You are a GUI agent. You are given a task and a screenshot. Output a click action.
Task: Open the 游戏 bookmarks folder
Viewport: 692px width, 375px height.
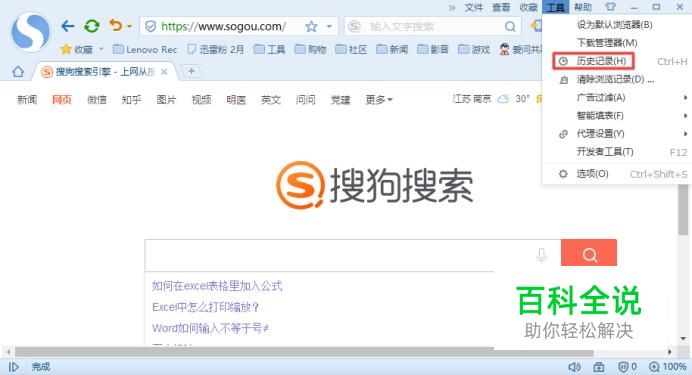pyautogui.click(x=474, y=49)
